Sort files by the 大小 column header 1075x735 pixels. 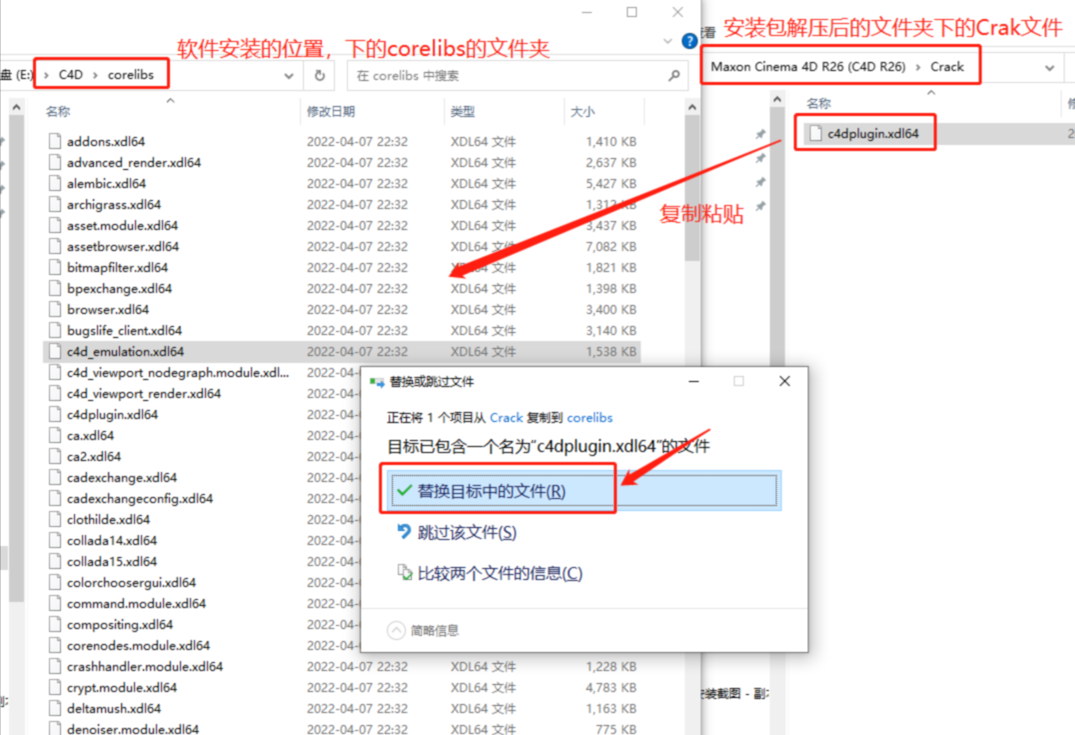582,112
